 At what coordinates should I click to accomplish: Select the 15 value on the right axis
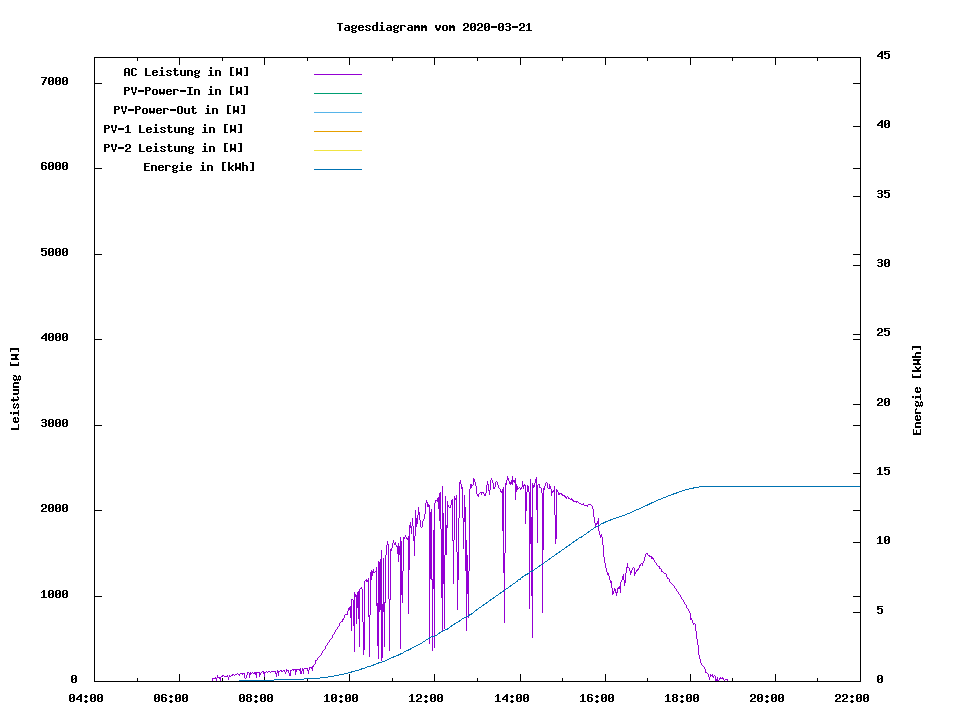coord(883,472)
